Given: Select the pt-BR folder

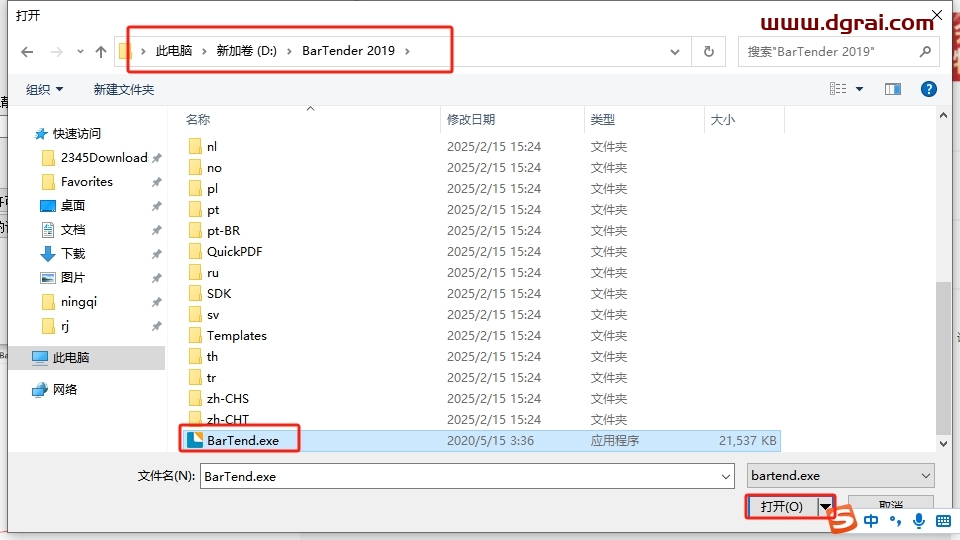Looking at the screenshot, I should tap(223, 231).
